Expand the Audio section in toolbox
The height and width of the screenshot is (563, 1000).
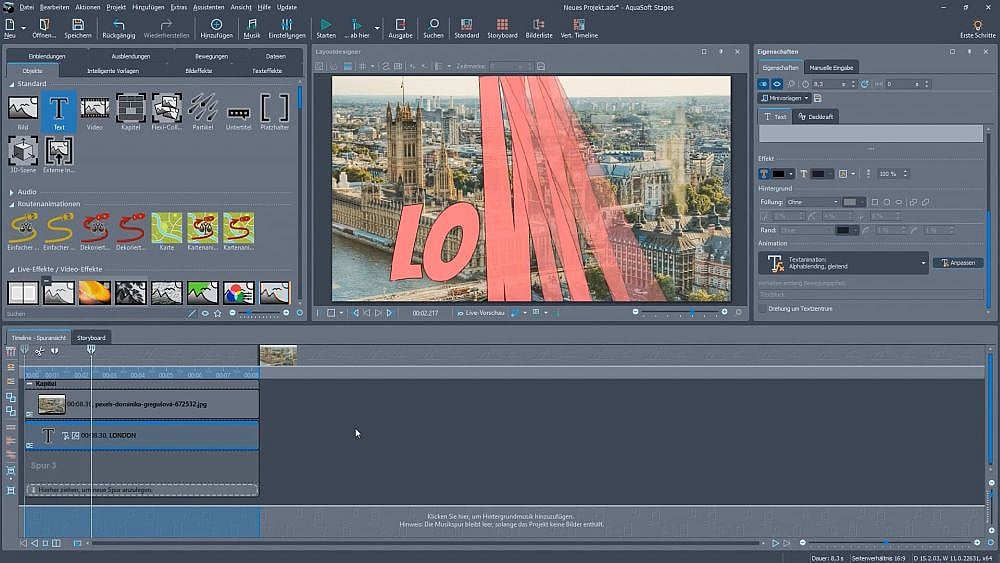[x=27, y=191]
